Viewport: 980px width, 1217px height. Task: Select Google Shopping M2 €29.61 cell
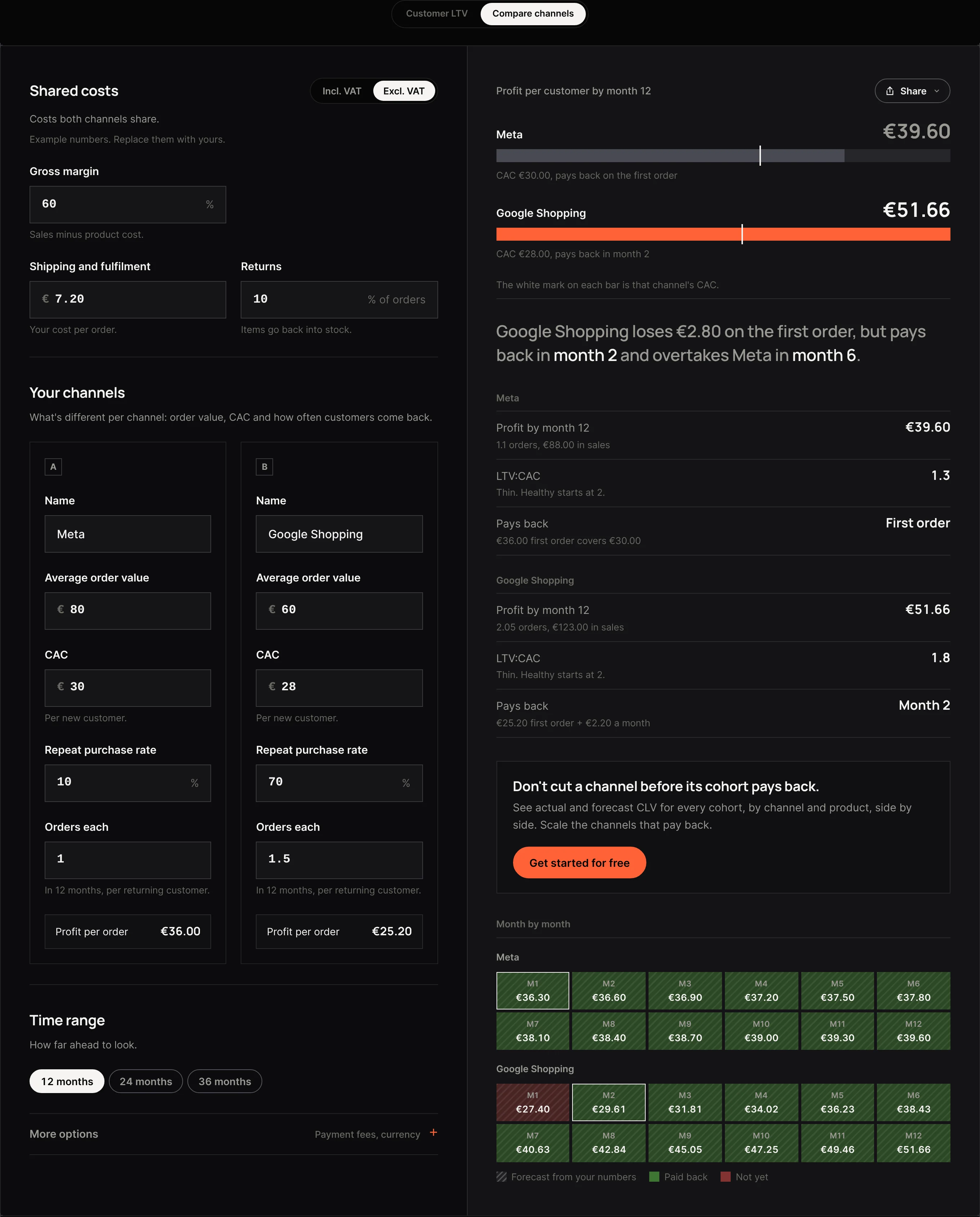pos(609,1102)
